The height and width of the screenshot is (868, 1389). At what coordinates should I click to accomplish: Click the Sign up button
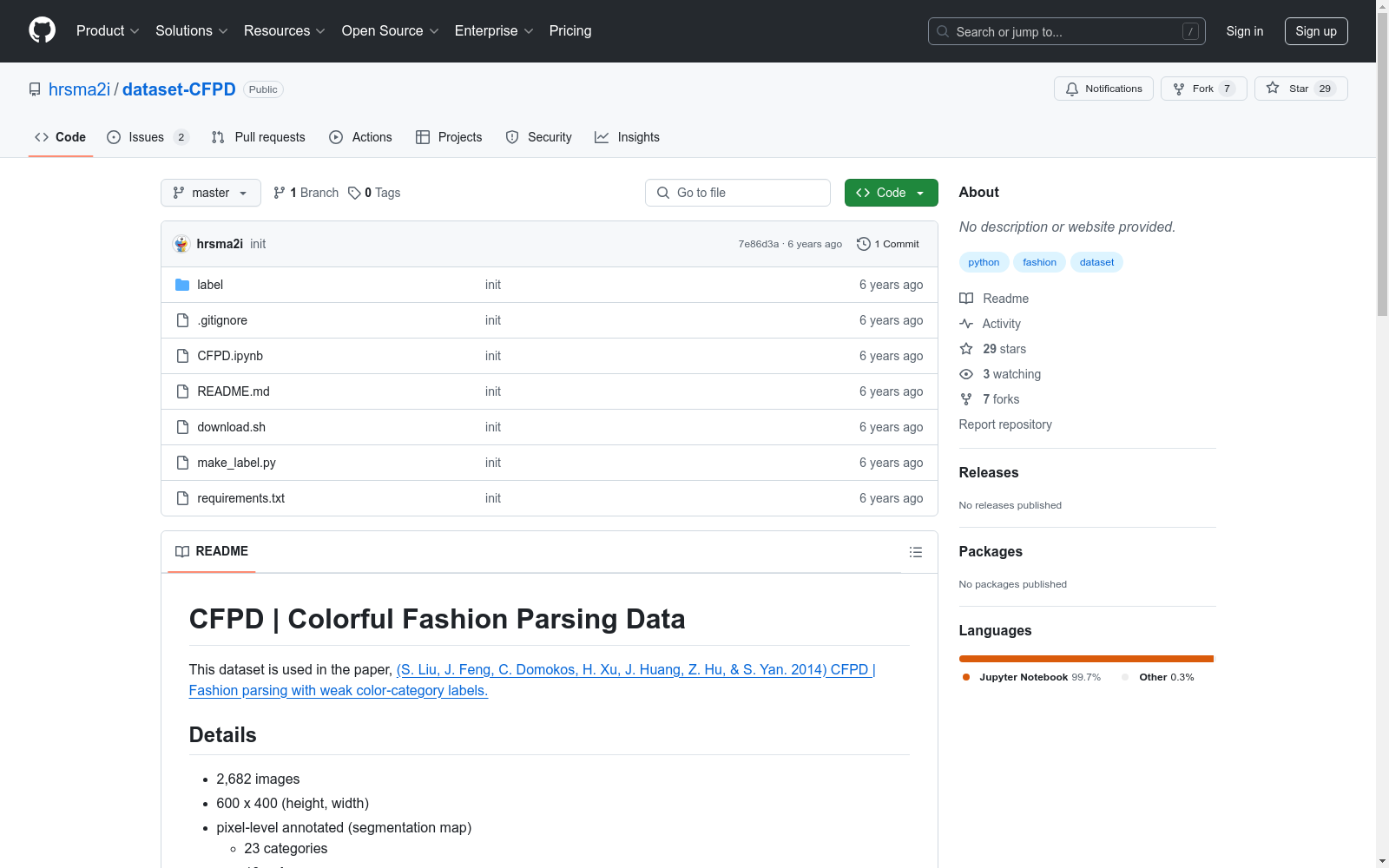click(1316, 31)
